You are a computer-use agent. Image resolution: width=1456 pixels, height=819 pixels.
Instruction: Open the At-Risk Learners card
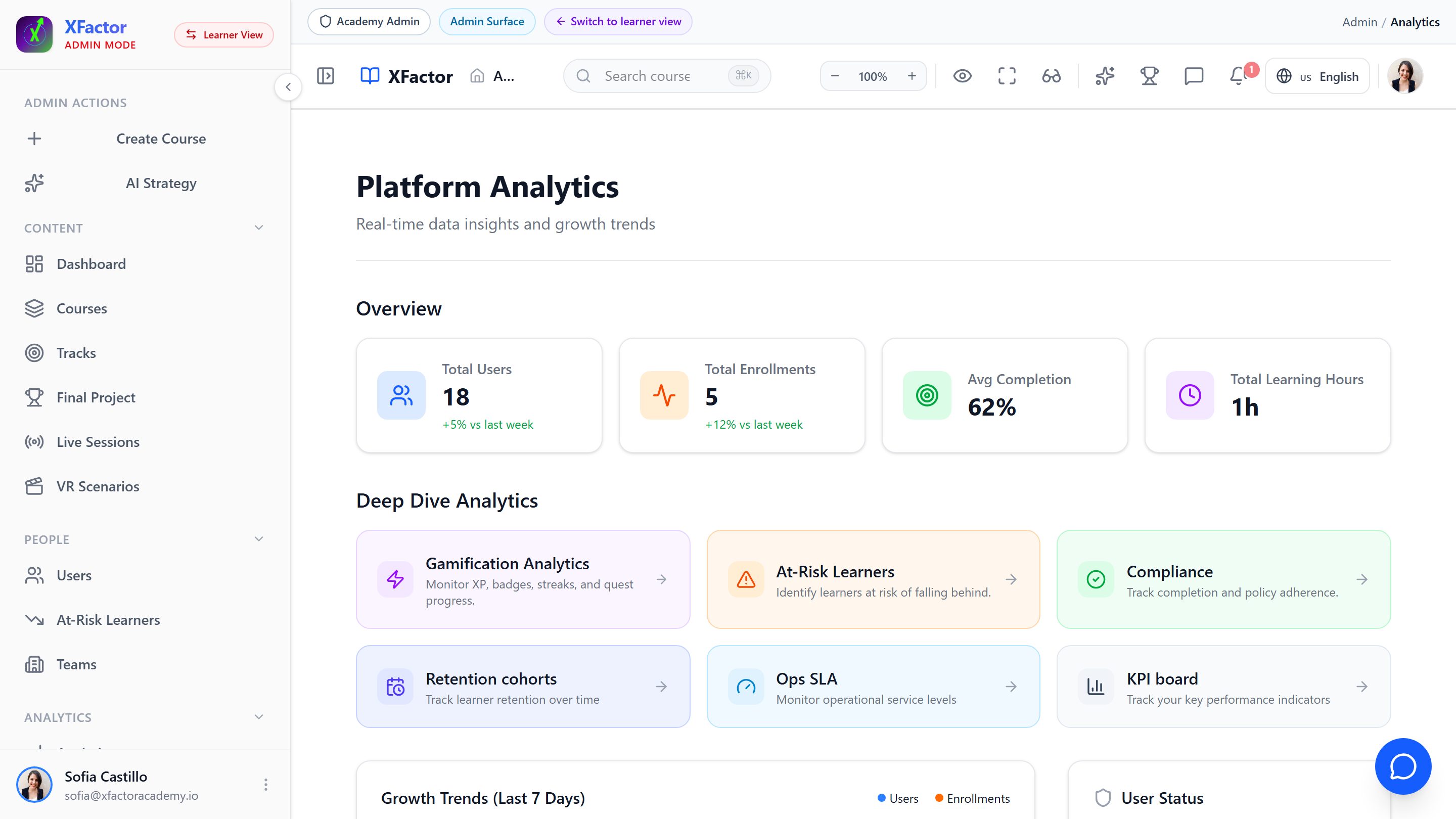point(873,579)
